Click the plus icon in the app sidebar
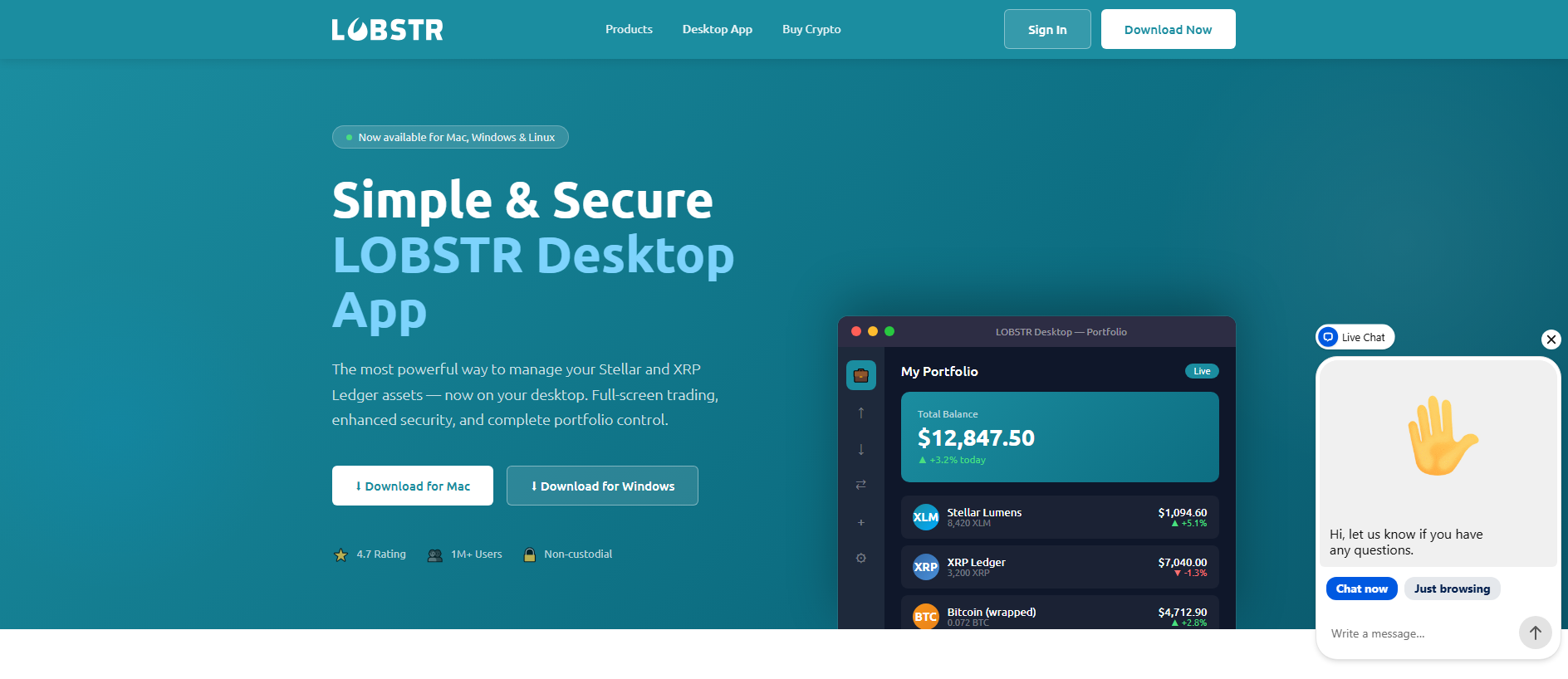The height and width of the screenshot is (679, 1568). 861,522
